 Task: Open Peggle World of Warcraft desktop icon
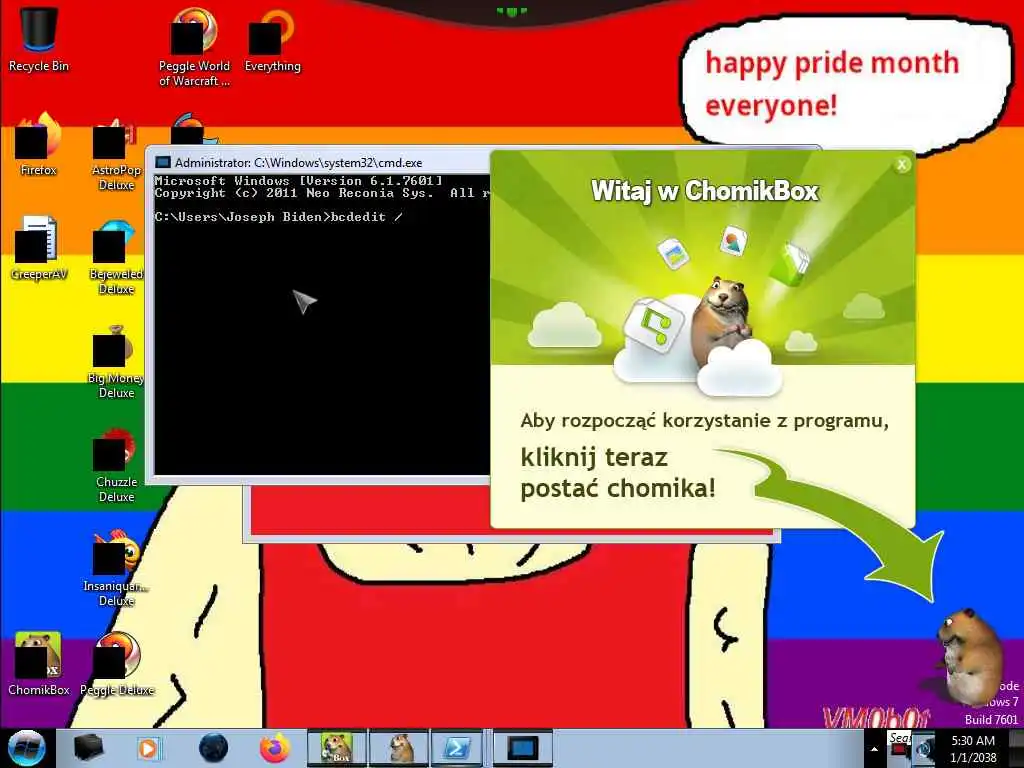pos(194,47)
